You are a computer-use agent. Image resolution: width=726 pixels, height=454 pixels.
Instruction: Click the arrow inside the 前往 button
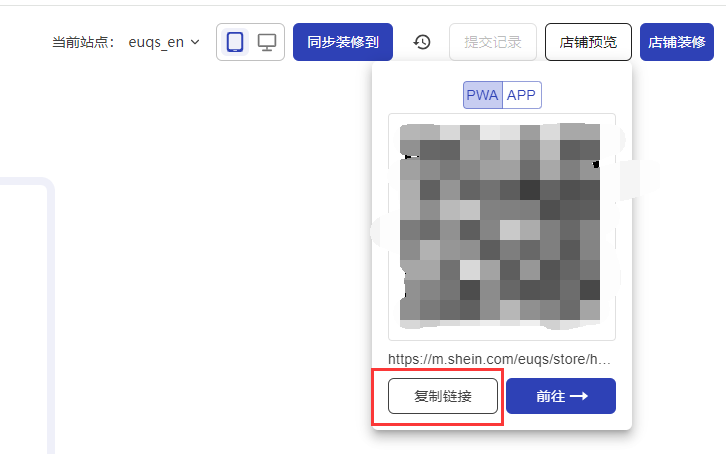tap(579, 396)
